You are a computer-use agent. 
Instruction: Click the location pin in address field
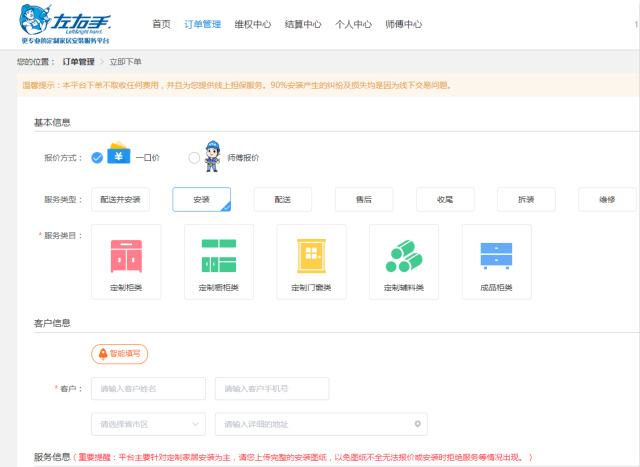tap(418, 423)
